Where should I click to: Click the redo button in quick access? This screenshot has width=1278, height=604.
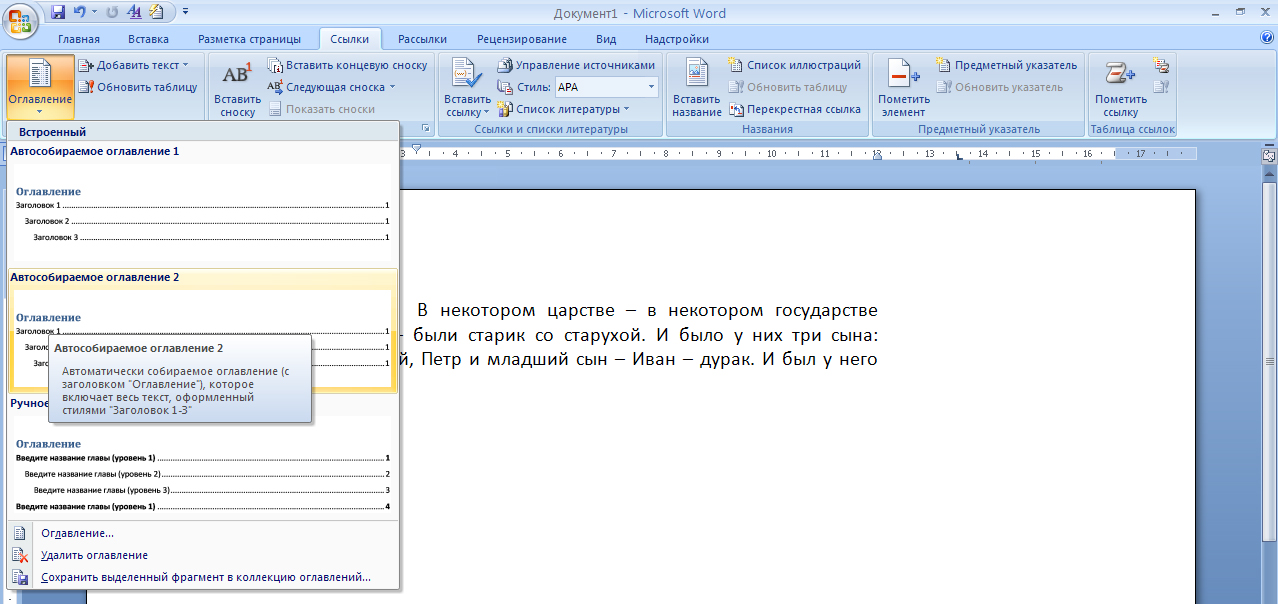pyautogui.click(x=111, y=12)
